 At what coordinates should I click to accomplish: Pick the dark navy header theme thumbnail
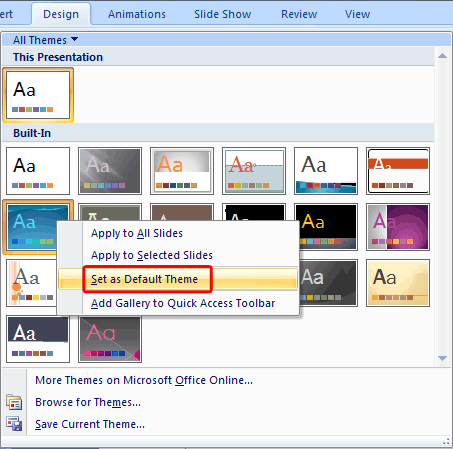tap(38, 339)
